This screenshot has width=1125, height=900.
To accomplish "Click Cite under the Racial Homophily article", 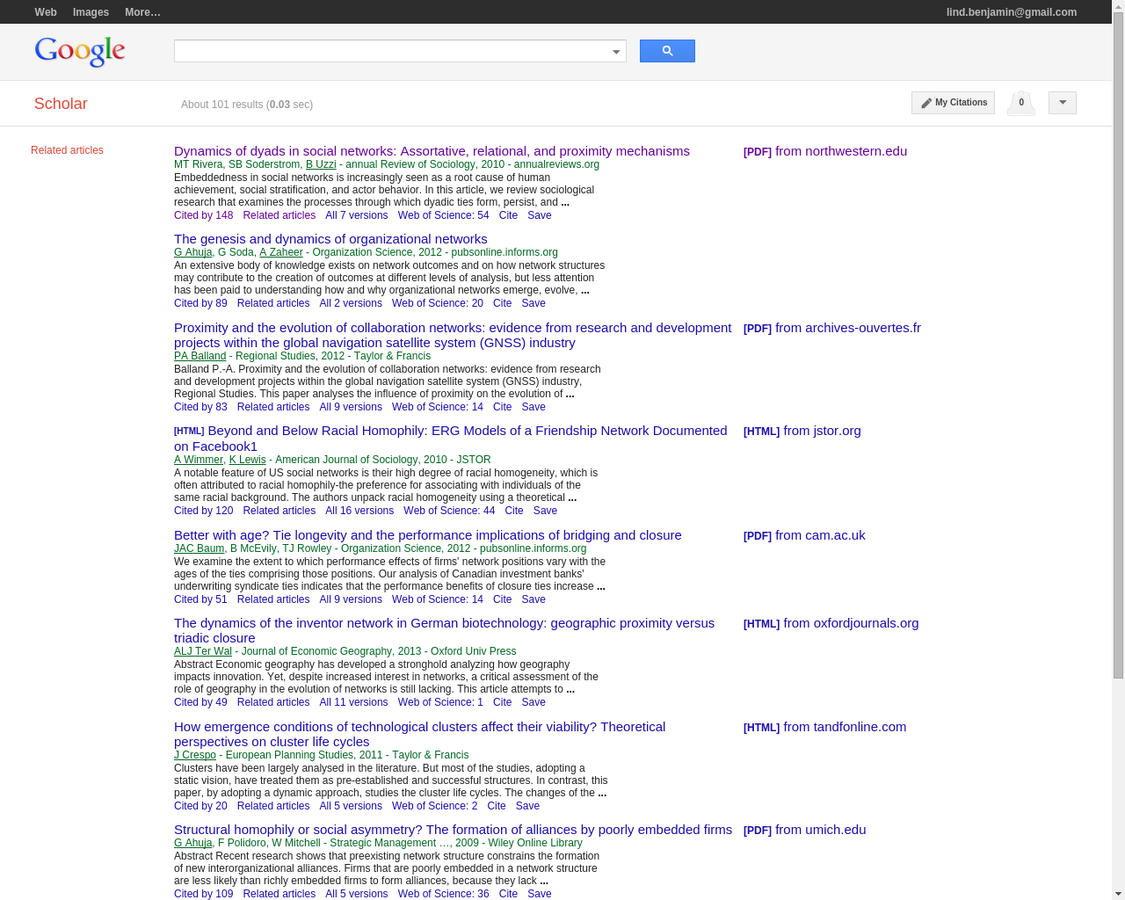I will (x=514, y=510).
